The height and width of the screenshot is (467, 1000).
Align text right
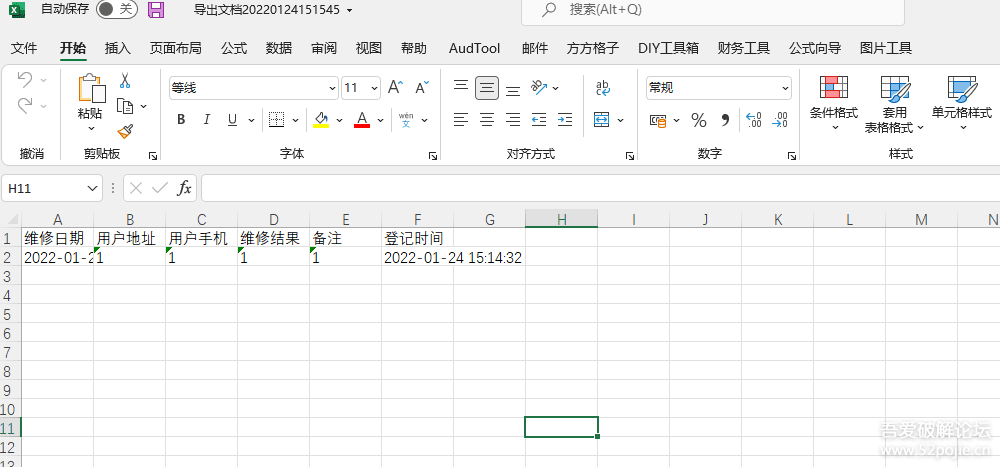click(x=513, y=119)
